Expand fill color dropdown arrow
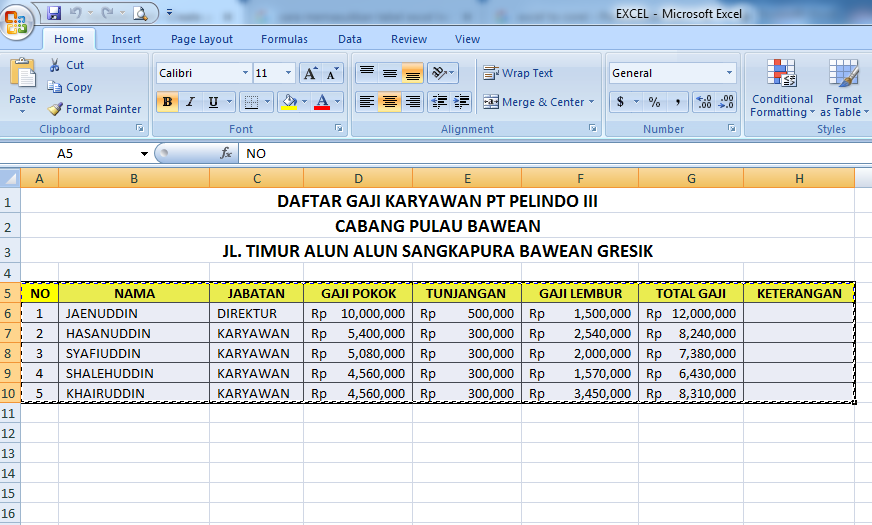Image resolution: width=872 pixels, height=525 pixels. coord(304,102)
